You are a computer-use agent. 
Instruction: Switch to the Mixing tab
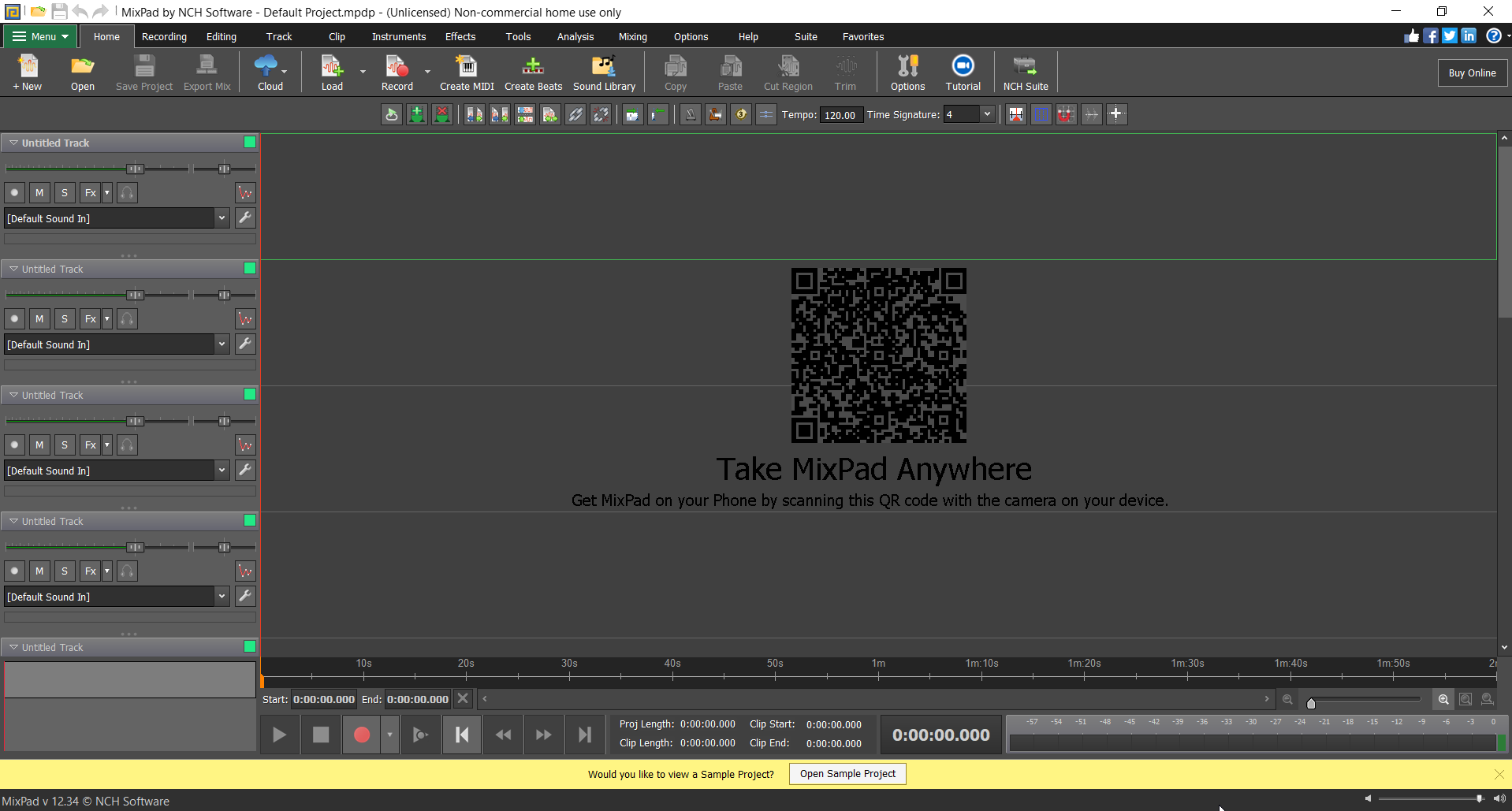[633, 36]
